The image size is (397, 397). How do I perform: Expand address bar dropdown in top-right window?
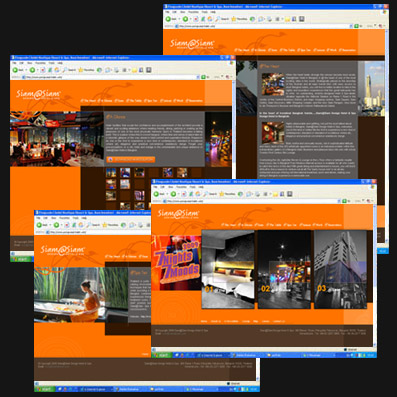351,26
